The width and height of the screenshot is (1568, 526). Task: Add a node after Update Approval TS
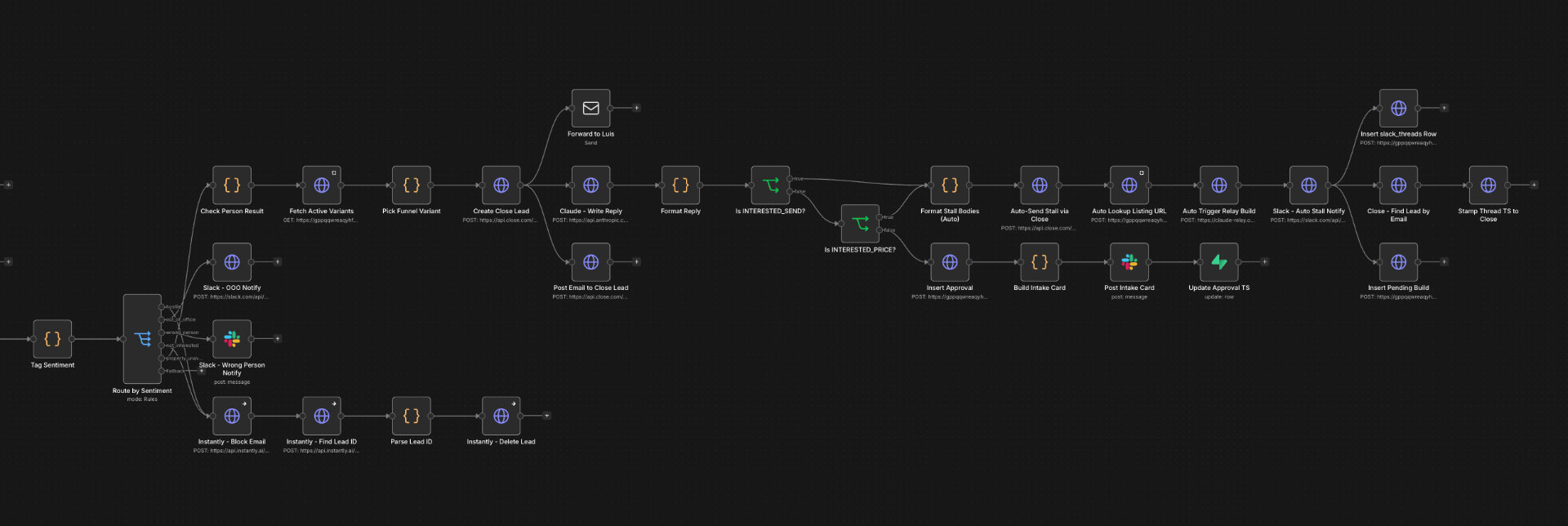(1264, 262)
